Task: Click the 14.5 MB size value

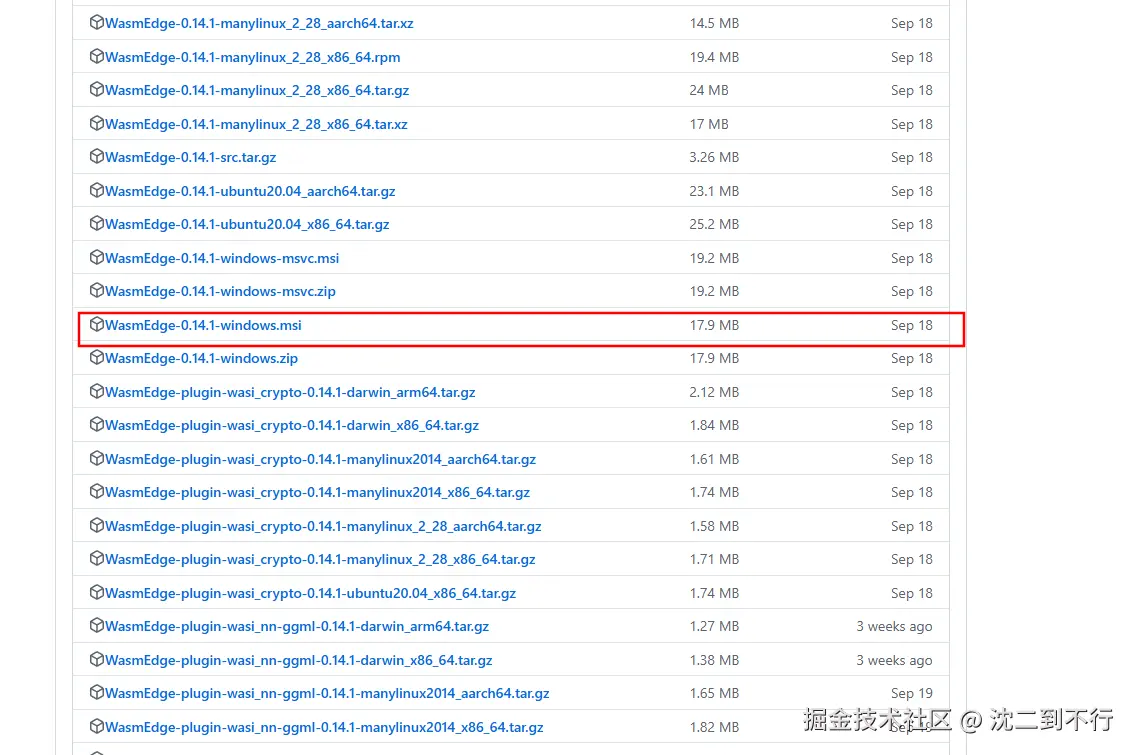Action: [714, 23]
